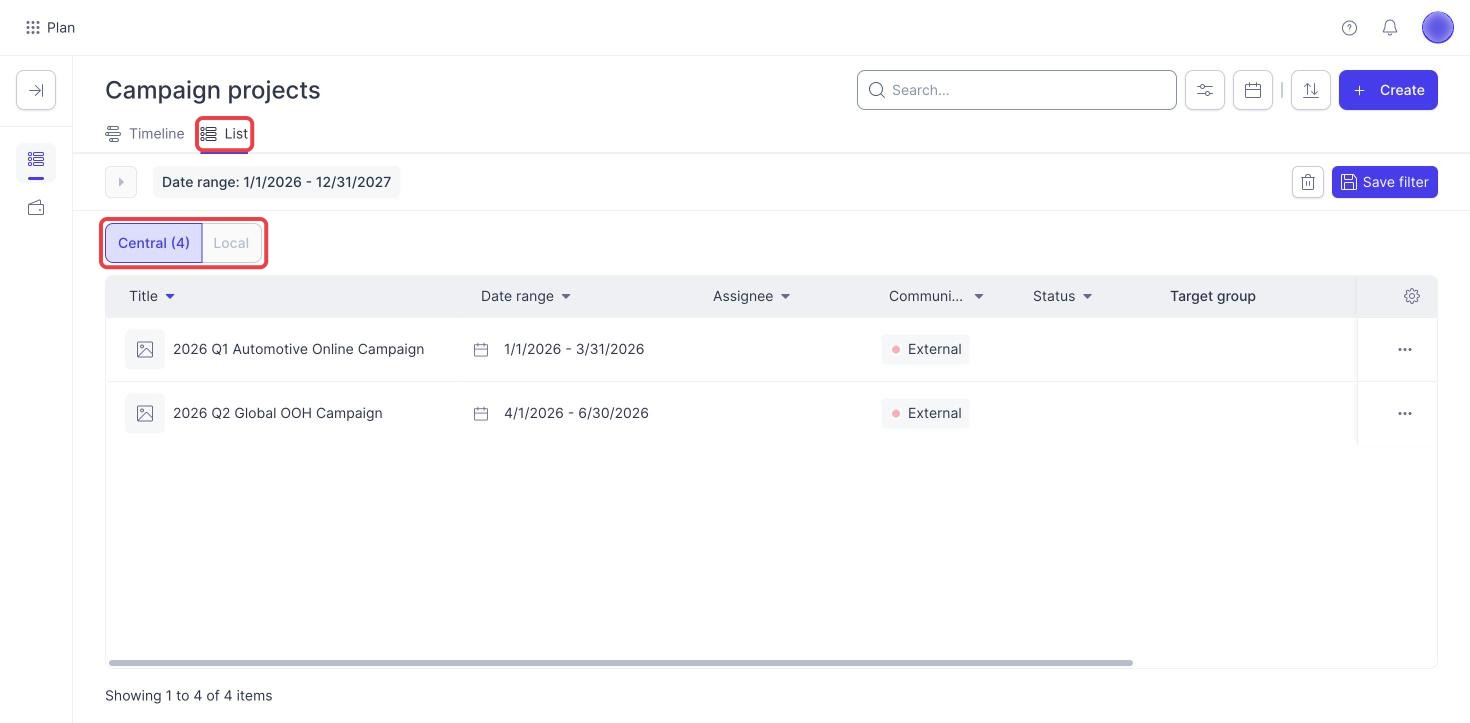
Task: Open the notifications bell
Action: (x=1390, y=28)
